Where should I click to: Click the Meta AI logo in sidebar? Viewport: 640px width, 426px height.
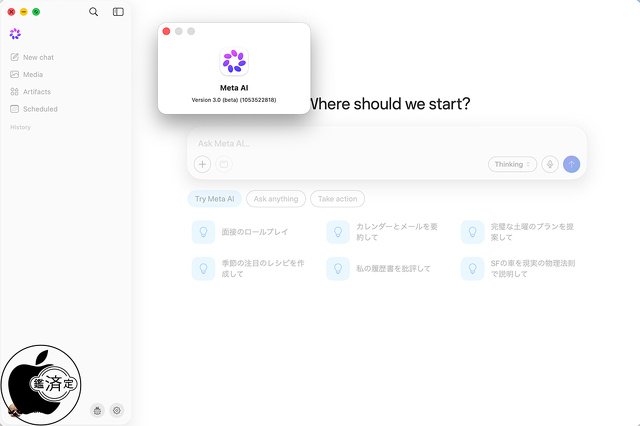15,34
